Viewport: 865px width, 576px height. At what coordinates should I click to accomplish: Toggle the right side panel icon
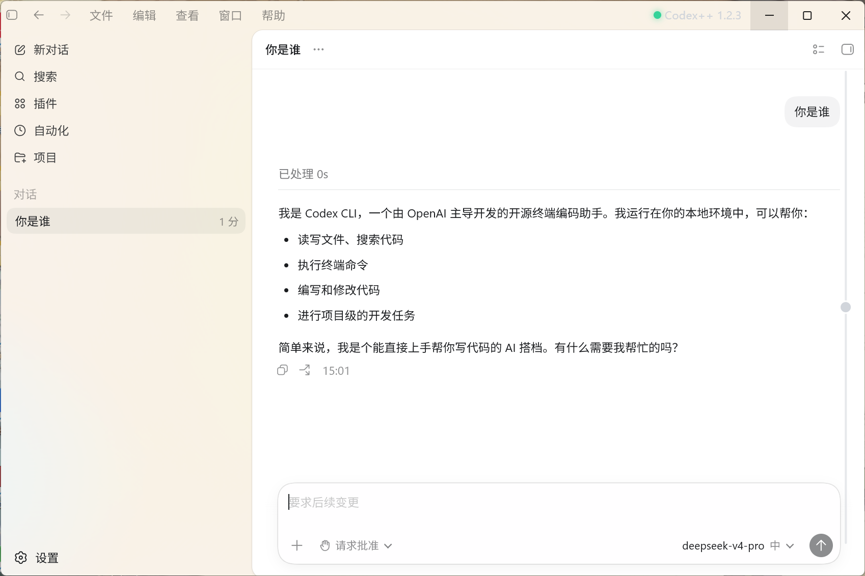(x=847, y=50)
